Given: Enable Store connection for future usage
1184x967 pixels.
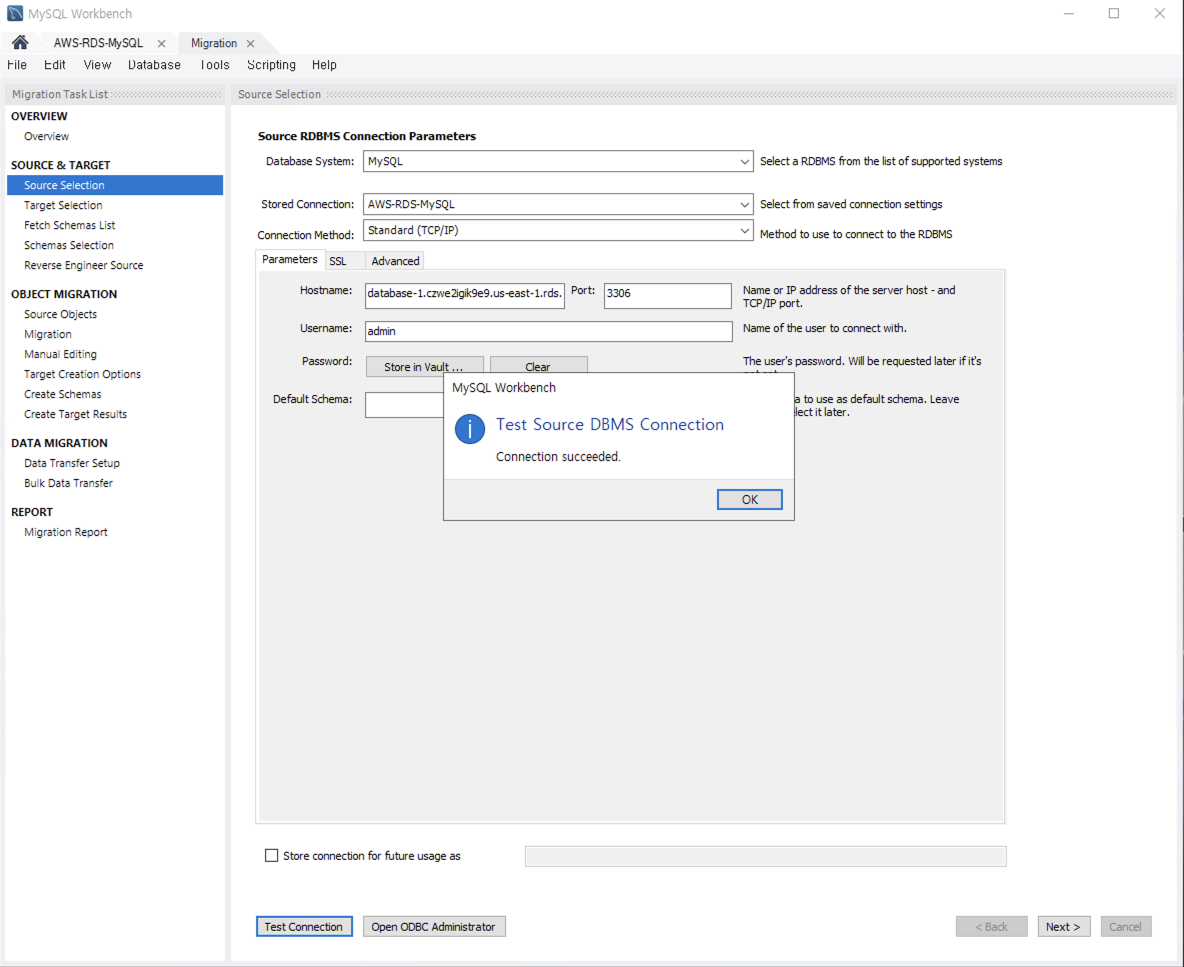Looking at the screenshot, I should [271, 855].
